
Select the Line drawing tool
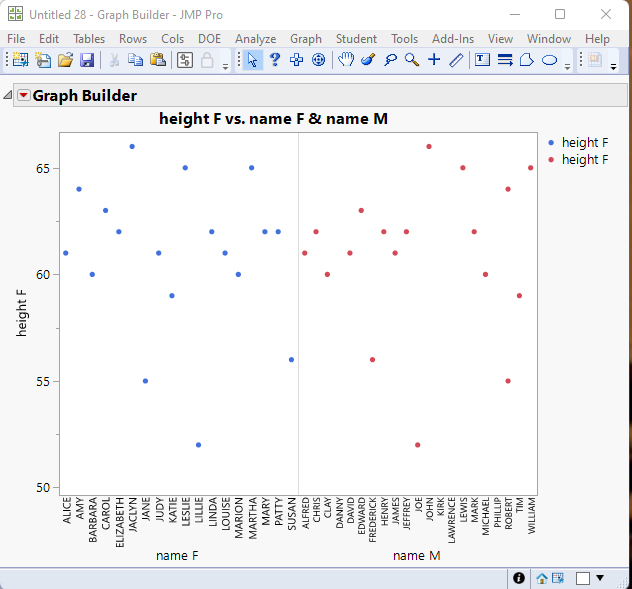point(456,60)
